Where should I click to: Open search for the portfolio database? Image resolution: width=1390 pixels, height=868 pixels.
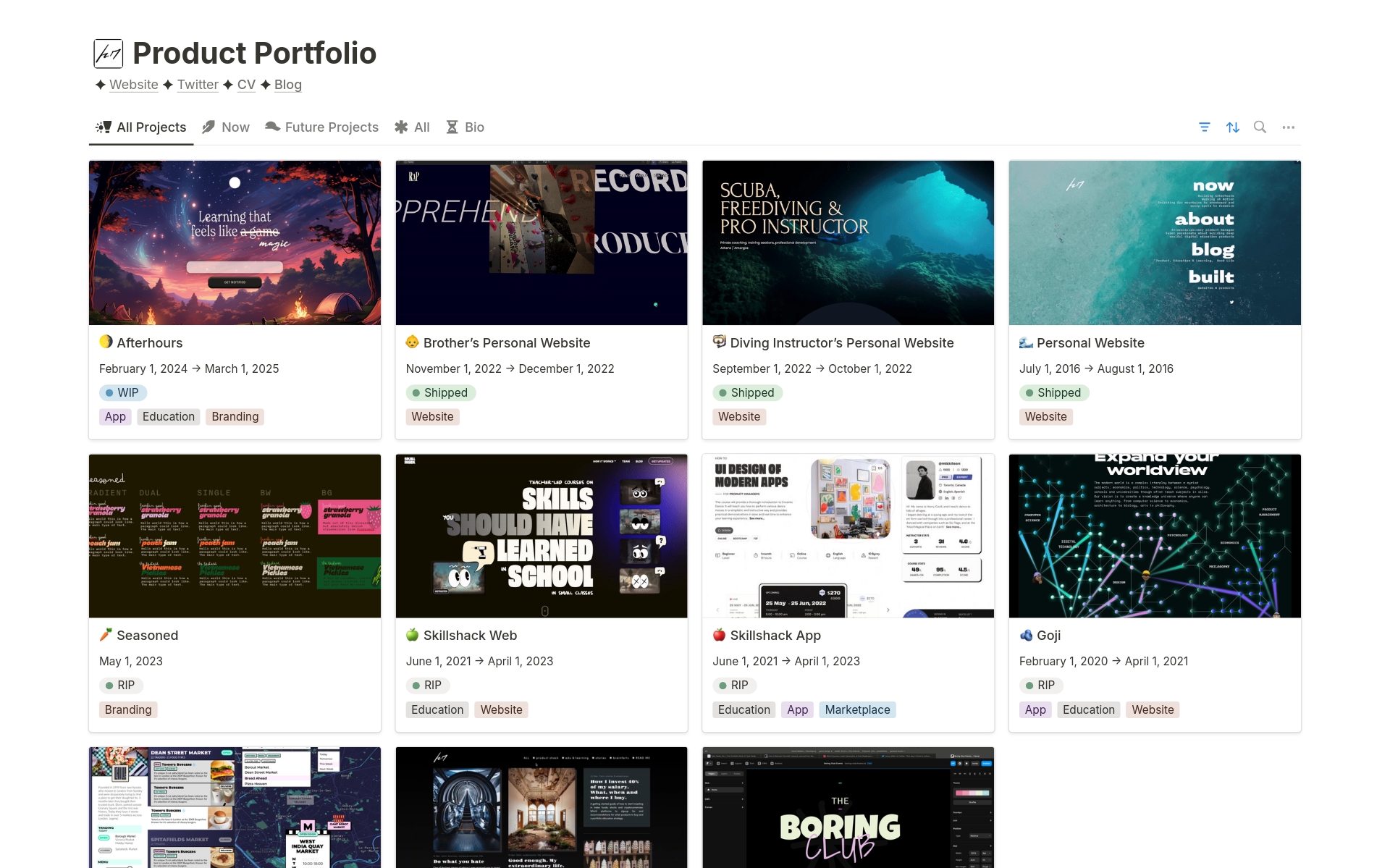pyautogui.click(x=1260, y=127)
